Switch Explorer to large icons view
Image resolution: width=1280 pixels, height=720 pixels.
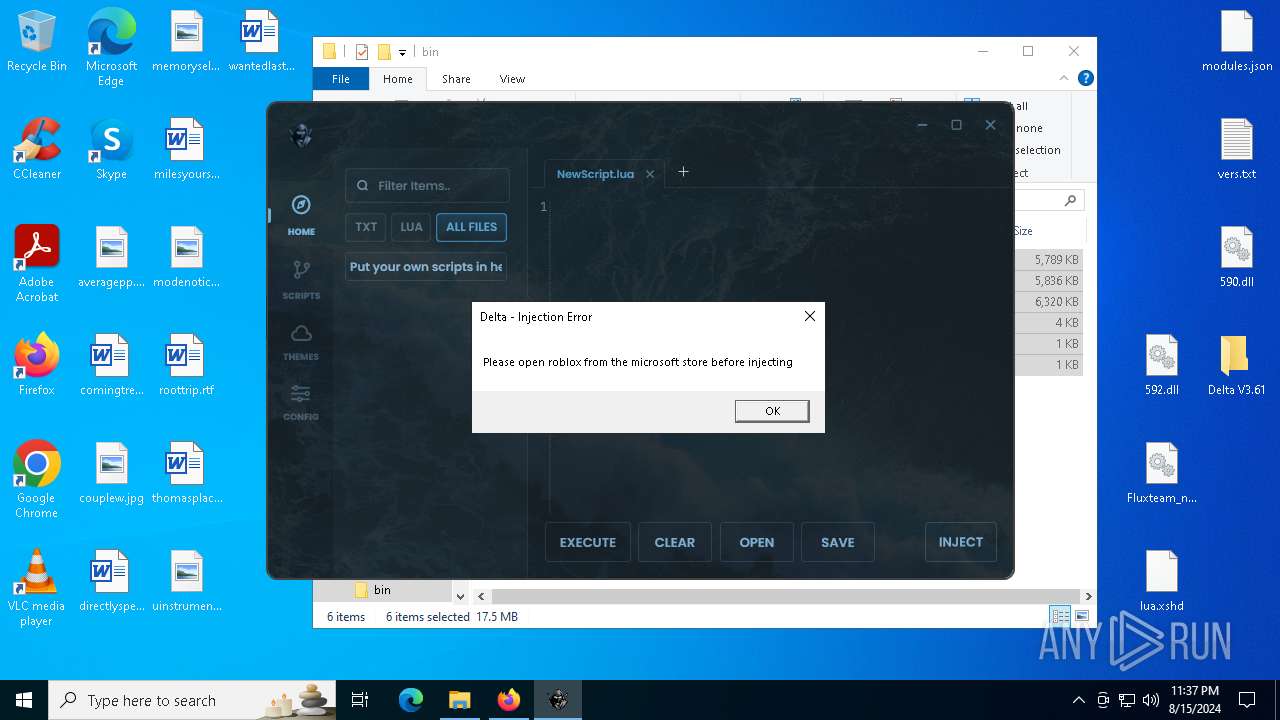pos(1081,617)
